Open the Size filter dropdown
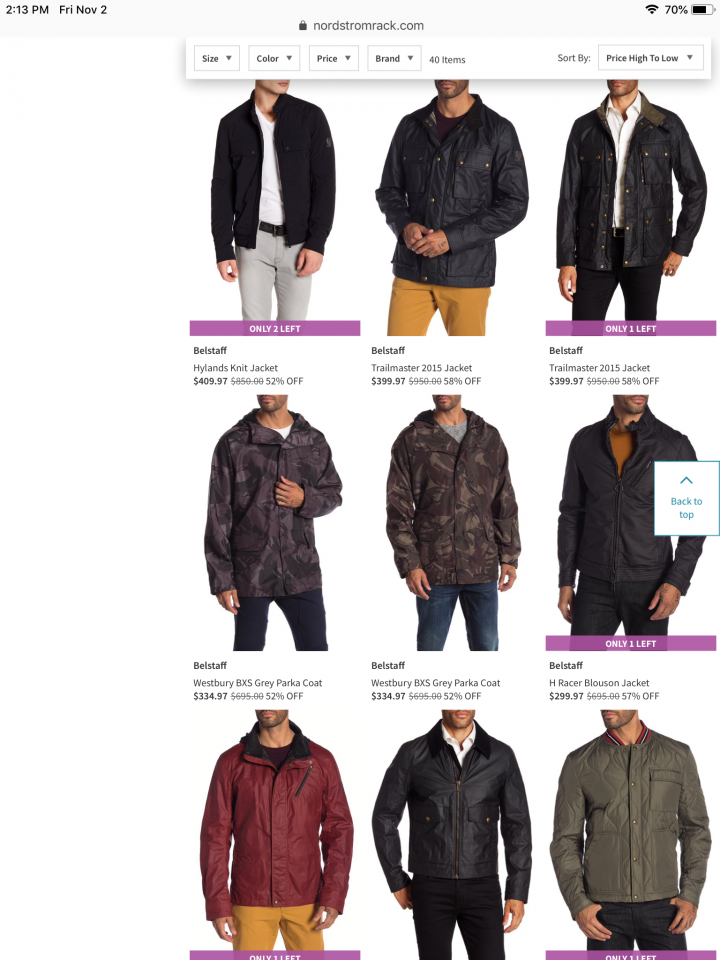Image resolution: width=720 pixels, height=960 pixels. [x=217, y=58]
